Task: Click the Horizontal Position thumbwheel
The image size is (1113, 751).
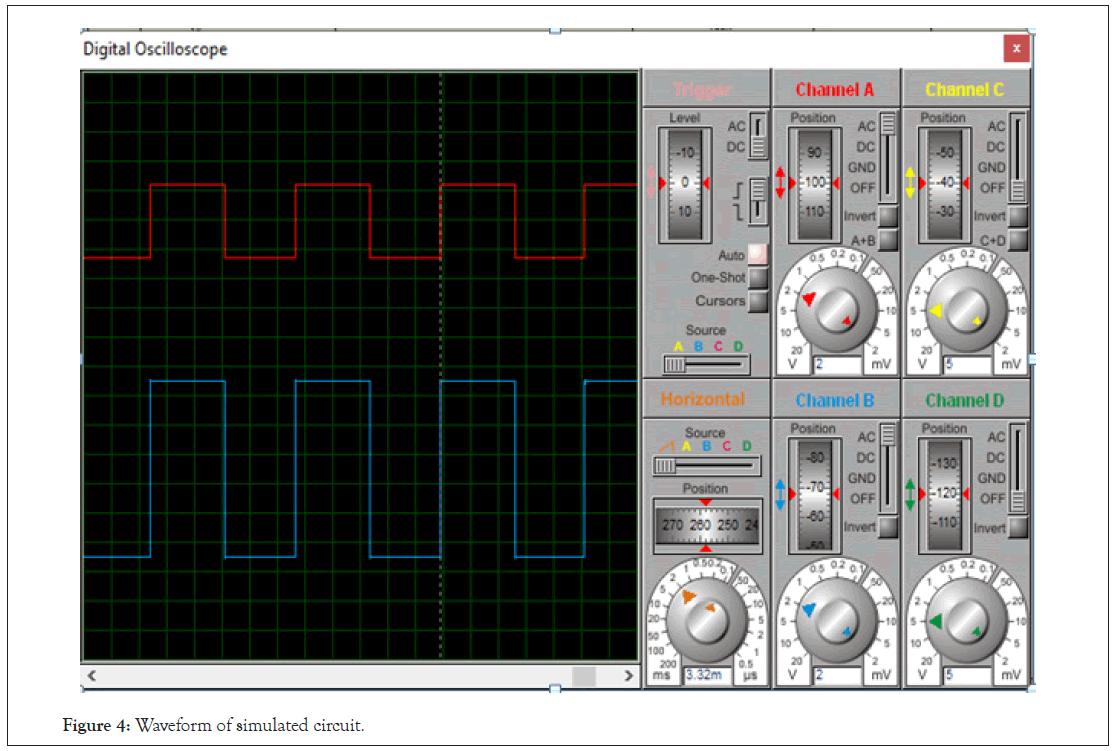Action: (x=707, y=525)
